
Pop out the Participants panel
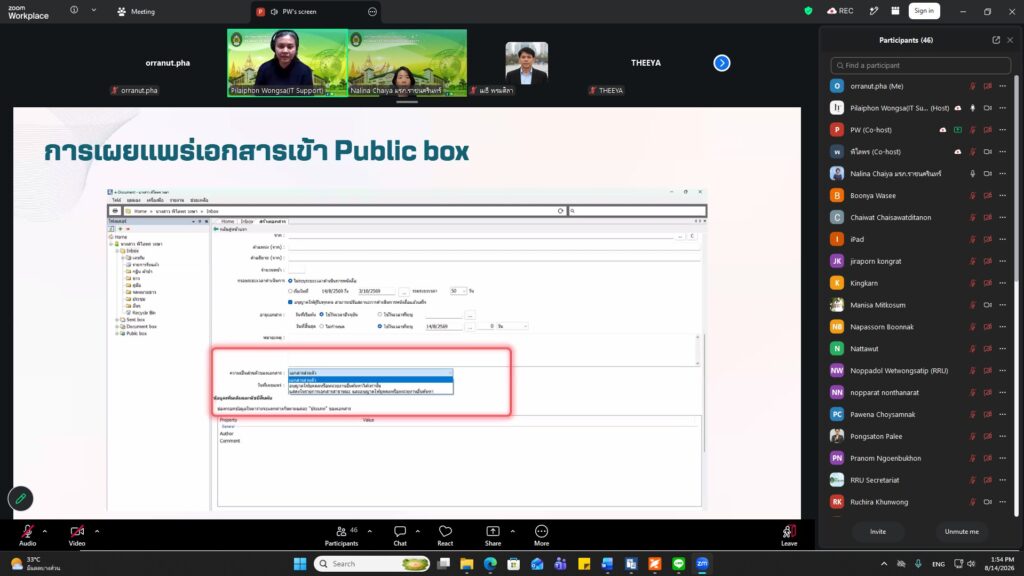(x=996, y=40)
